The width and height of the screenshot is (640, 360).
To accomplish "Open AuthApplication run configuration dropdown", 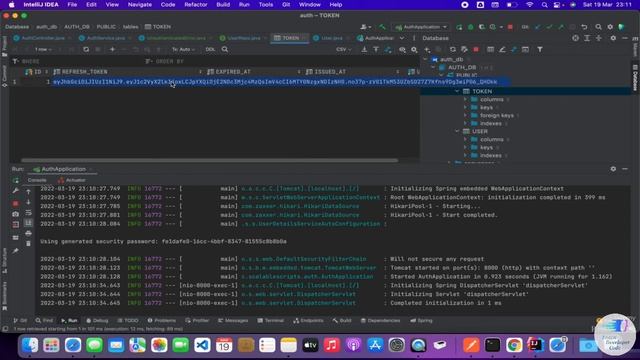I will click(x=422, y=27).
